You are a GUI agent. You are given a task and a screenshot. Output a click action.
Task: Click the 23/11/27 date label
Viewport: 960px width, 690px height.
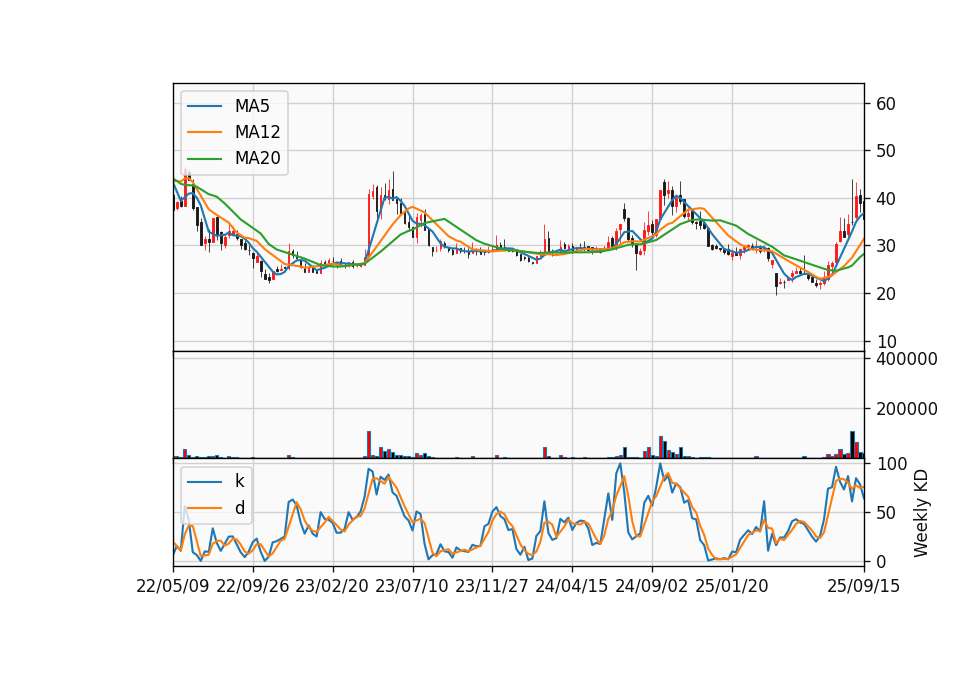pyautogui.click(x=492, y=586)
